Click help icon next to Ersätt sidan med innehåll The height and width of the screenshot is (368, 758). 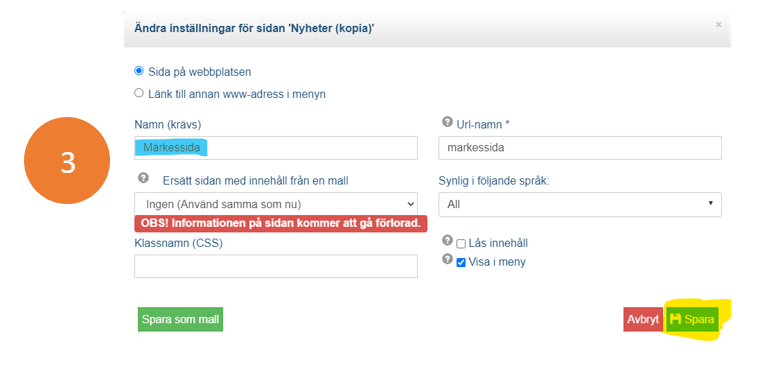point(143,178)
